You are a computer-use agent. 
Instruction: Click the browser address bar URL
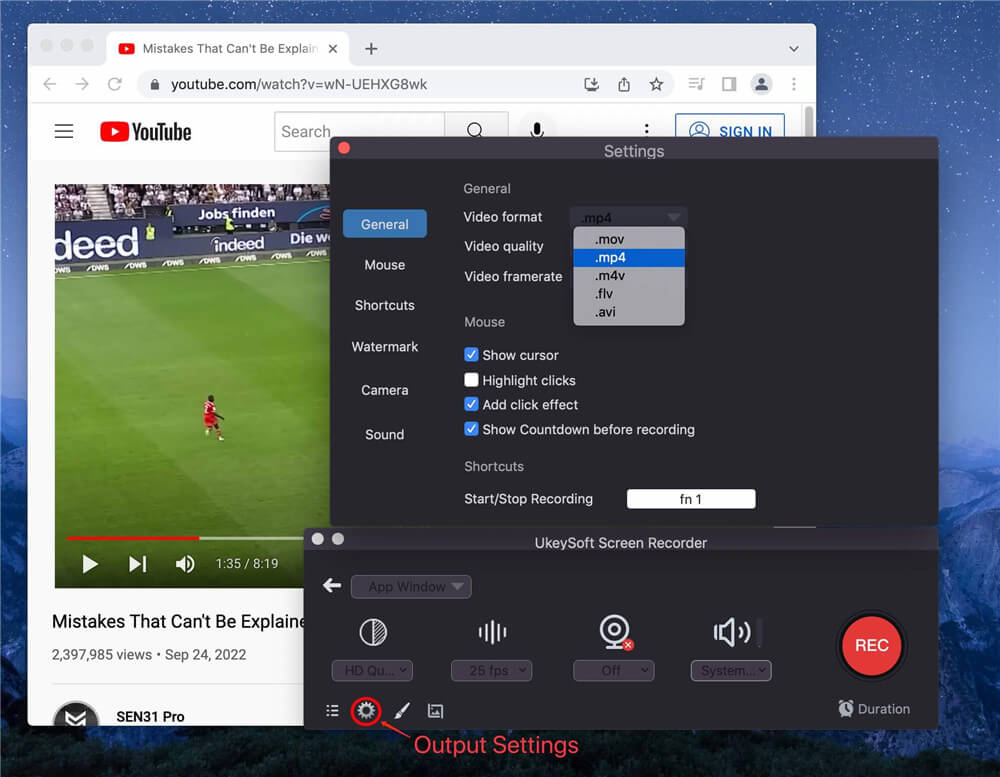(x=298, y=84)
